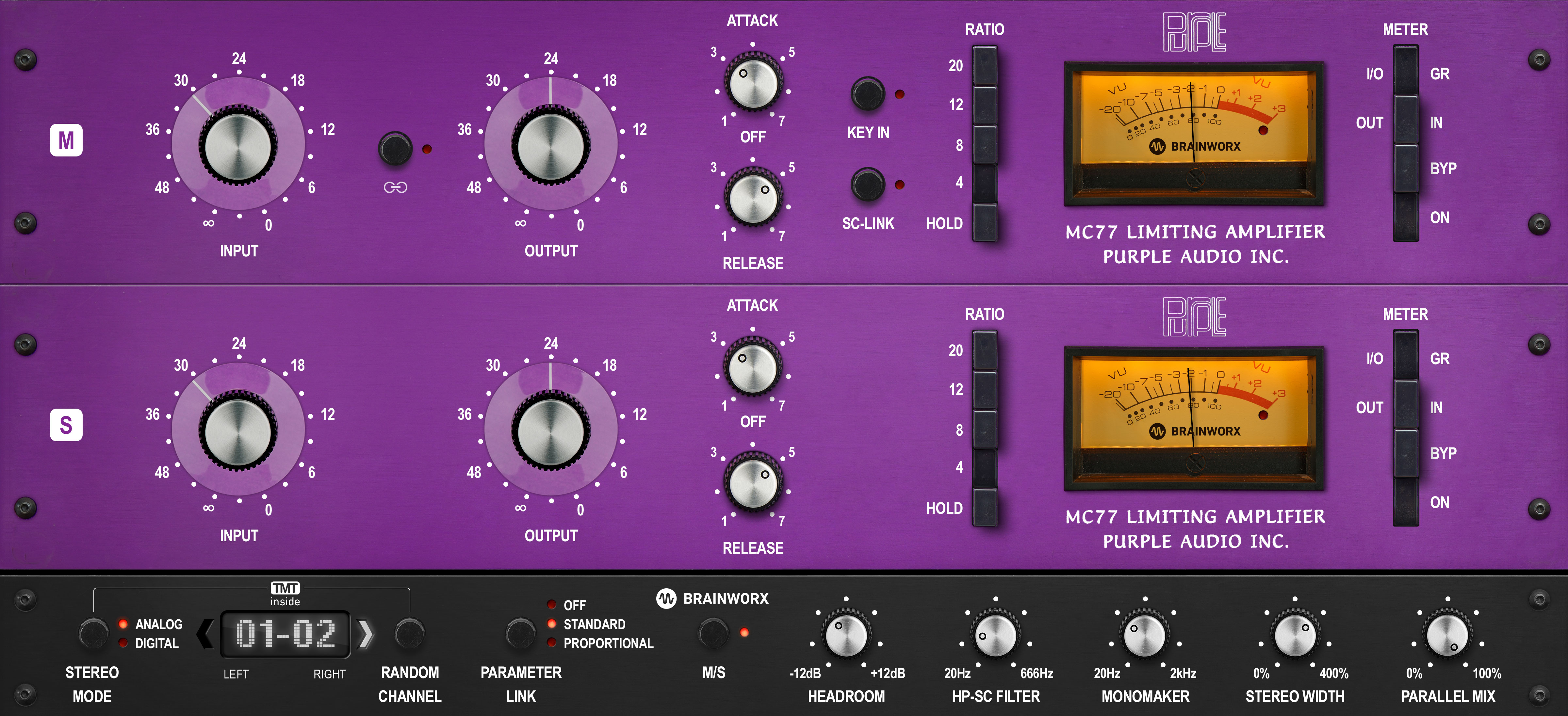Toggle the KEY IN button
The image size is (1568, 716).
pos(867,94)
